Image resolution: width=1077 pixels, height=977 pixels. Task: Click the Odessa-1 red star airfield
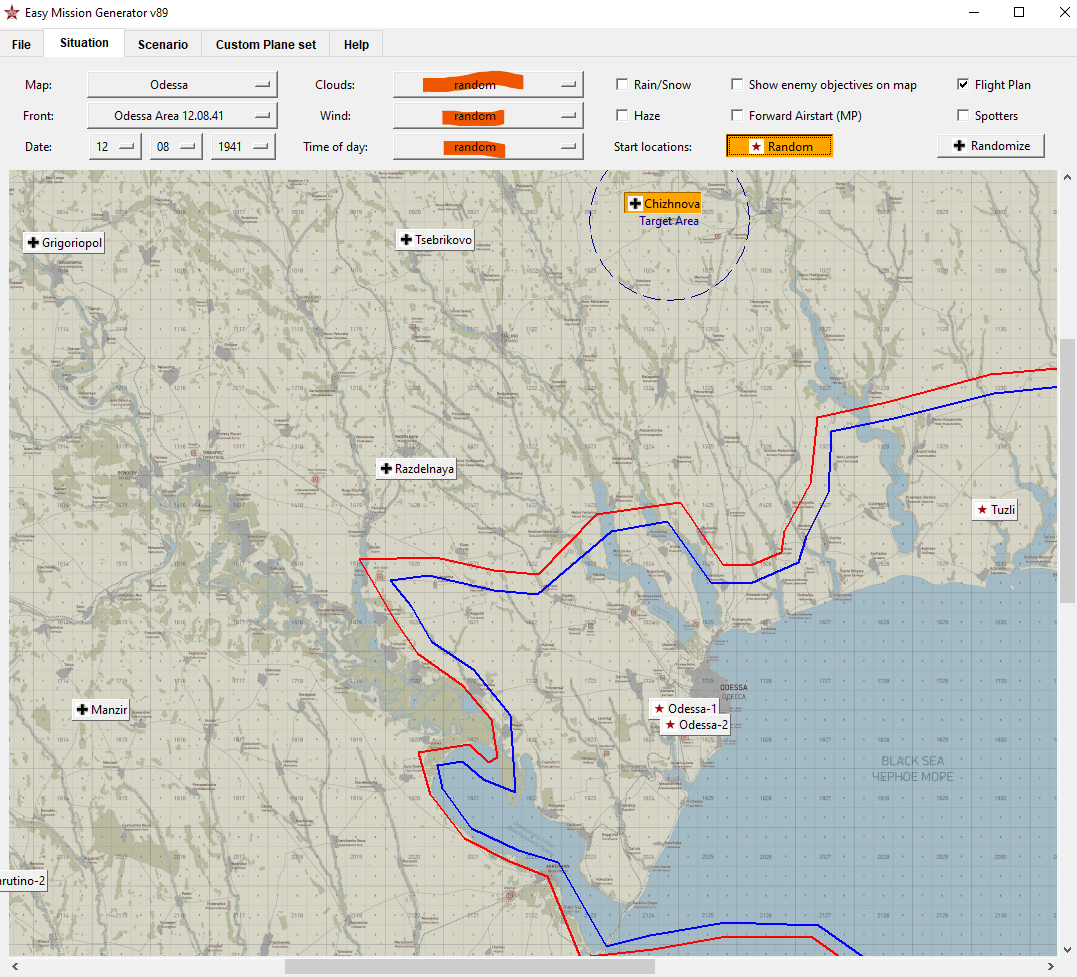[x=685, y=708]
